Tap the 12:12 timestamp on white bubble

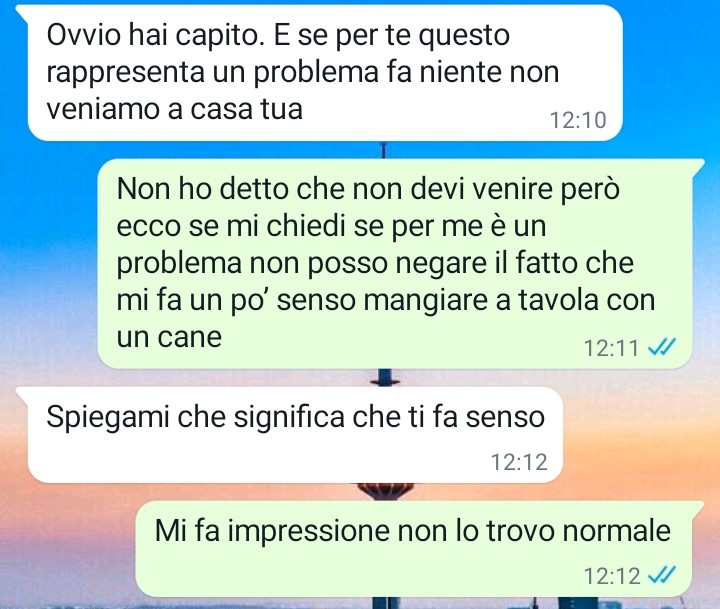[519, 462]
